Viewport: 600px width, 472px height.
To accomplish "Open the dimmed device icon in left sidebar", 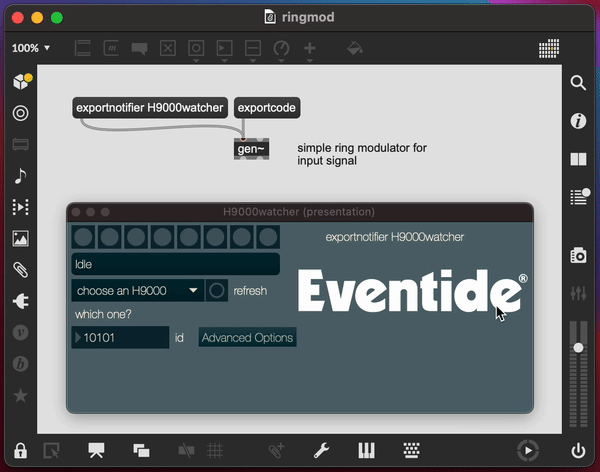I will [x=21, y=145].
